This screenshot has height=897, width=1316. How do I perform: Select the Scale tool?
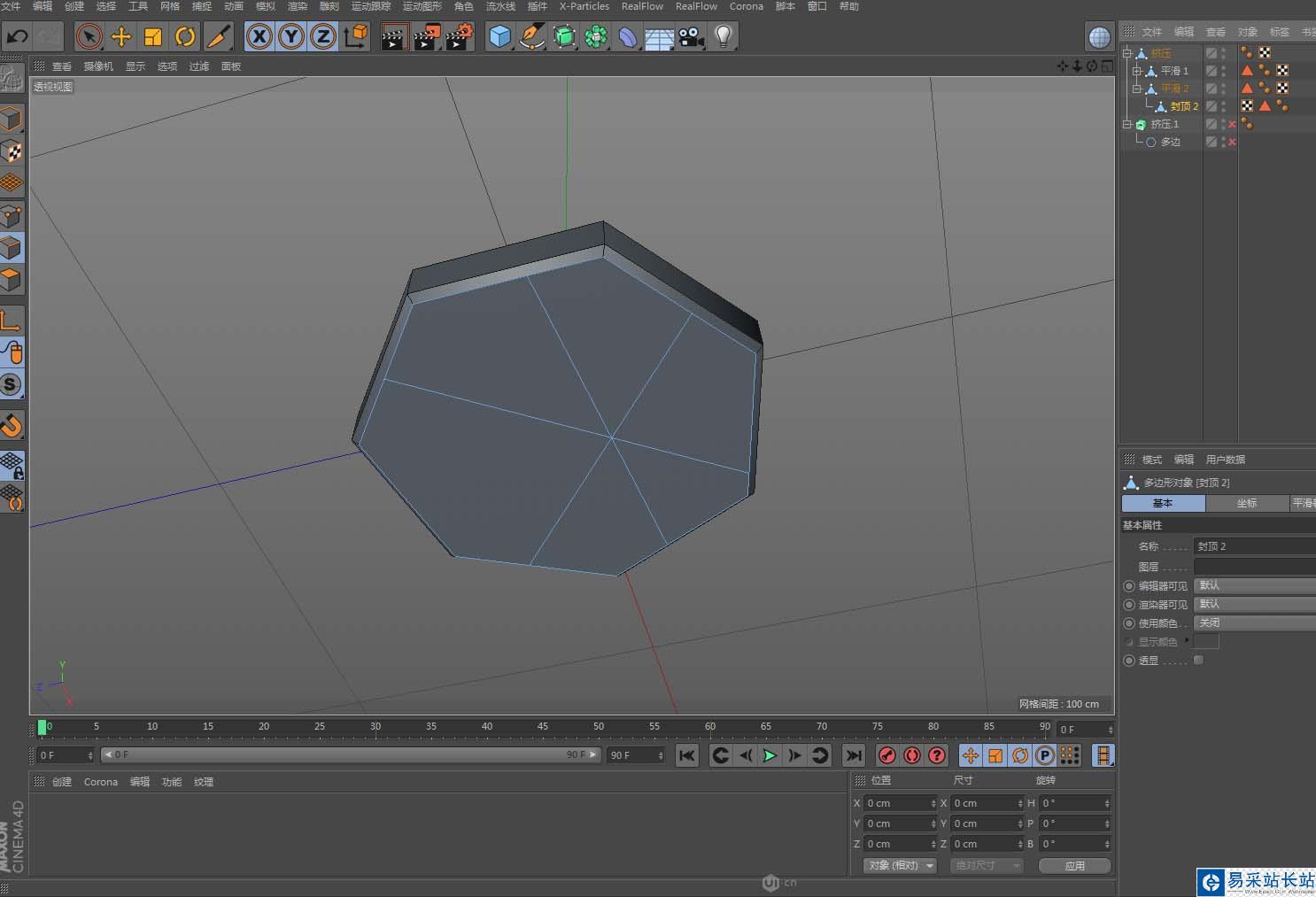tap(153, 36)
